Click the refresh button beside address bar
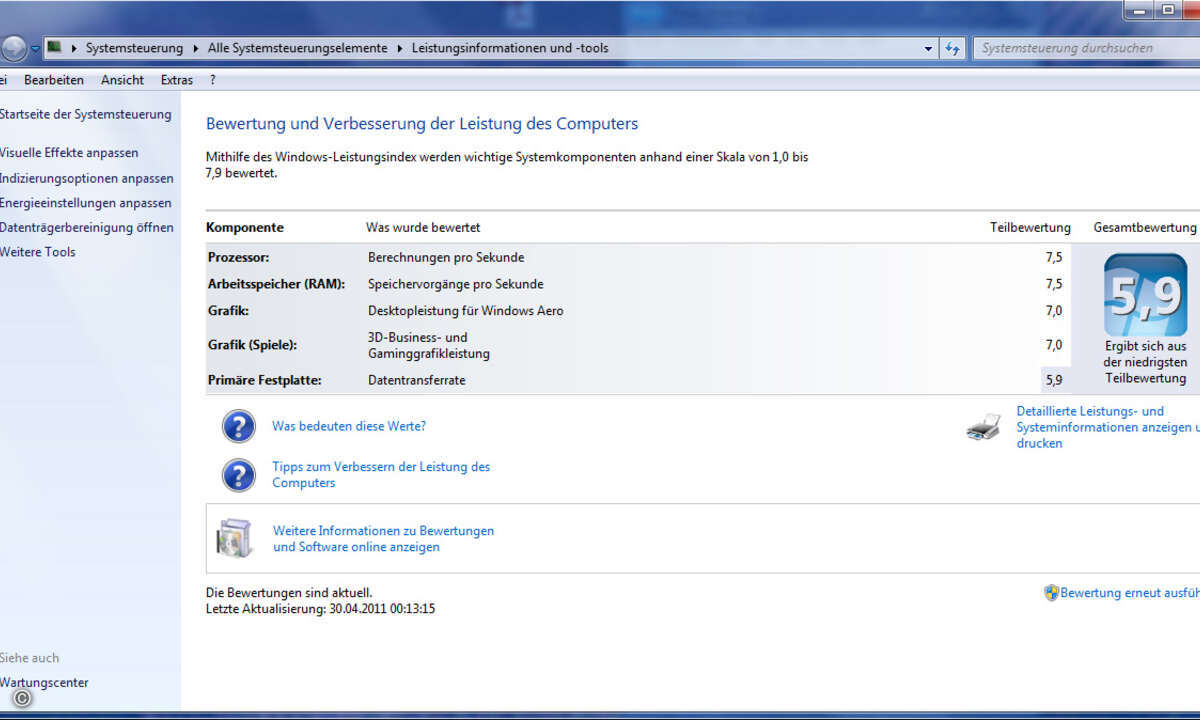Viewport: 1200px width, 720px height. click(953, 48)
